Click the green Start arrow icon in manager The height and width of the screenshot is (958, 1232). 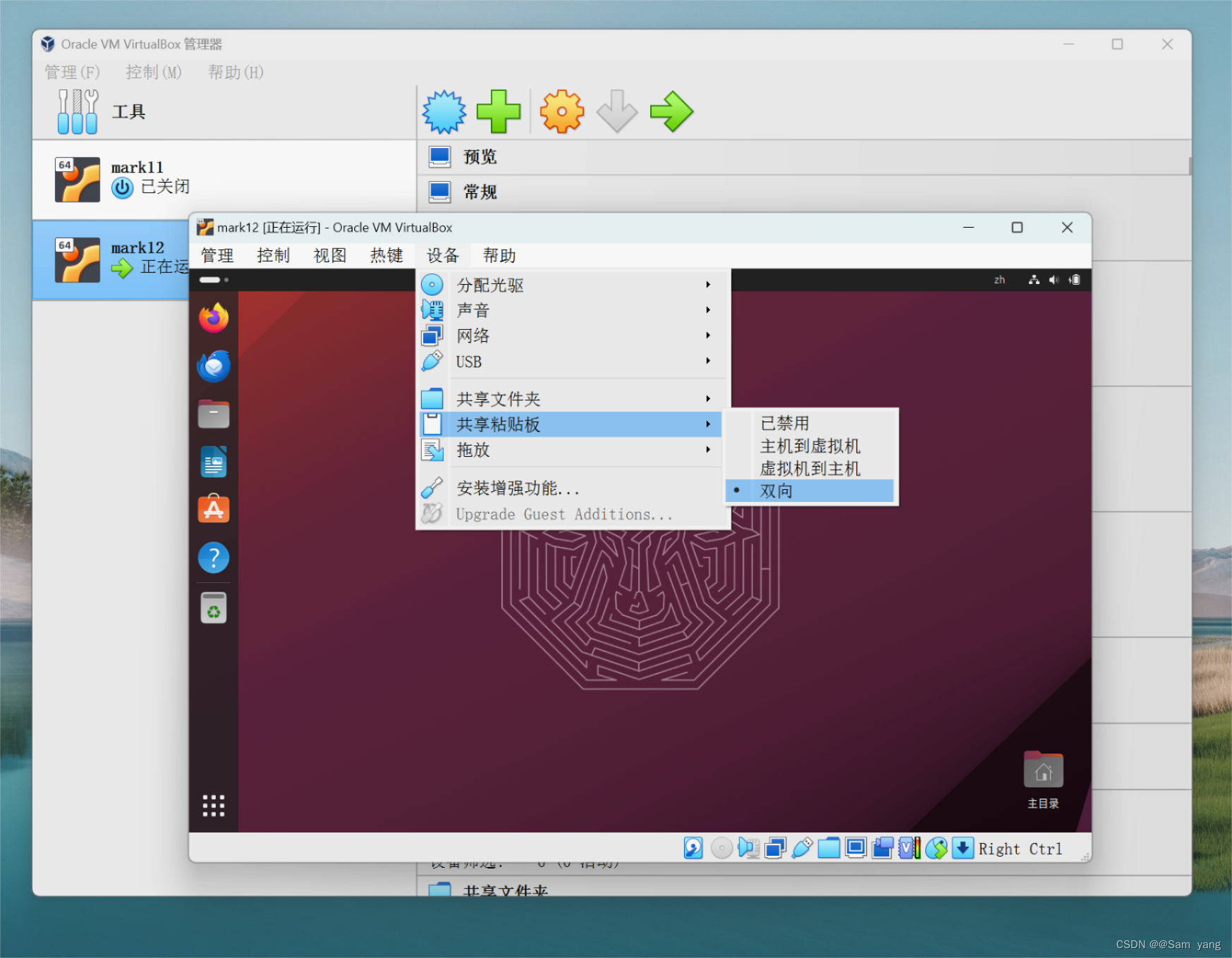(x=671, y=111)
